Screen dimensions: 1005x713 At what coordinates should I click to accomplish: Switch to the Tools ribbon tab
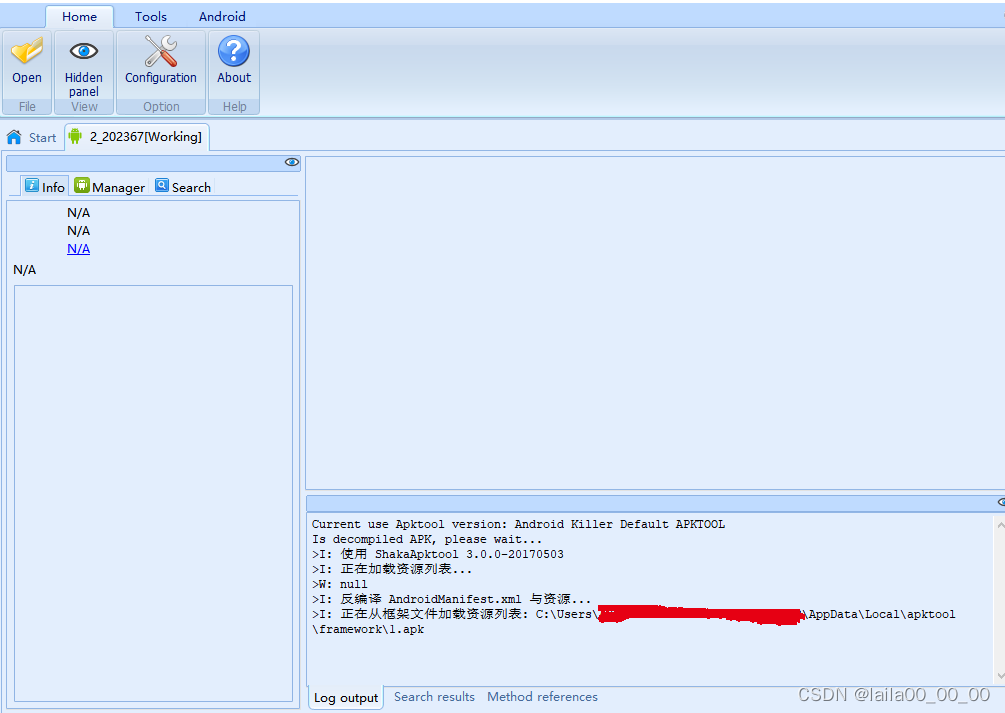pos(150,16)
